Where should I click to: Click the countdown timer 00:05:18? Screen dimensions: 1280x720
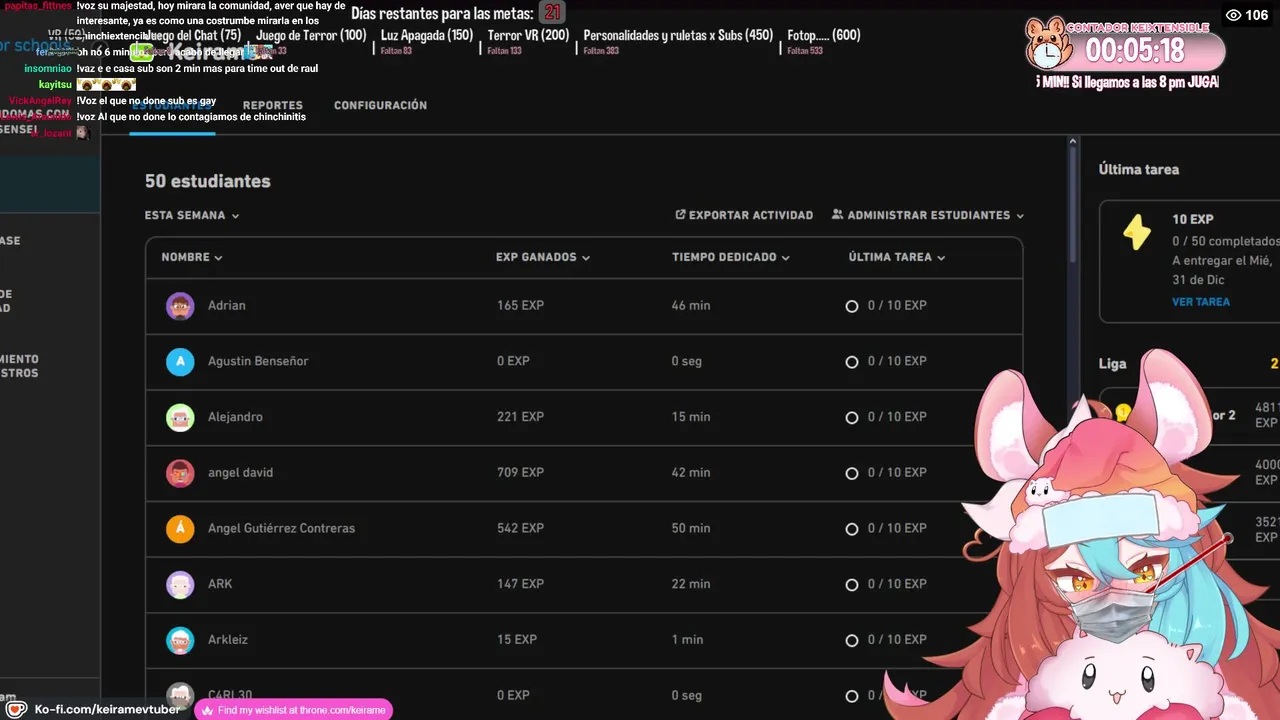(x=1135, y=50)
